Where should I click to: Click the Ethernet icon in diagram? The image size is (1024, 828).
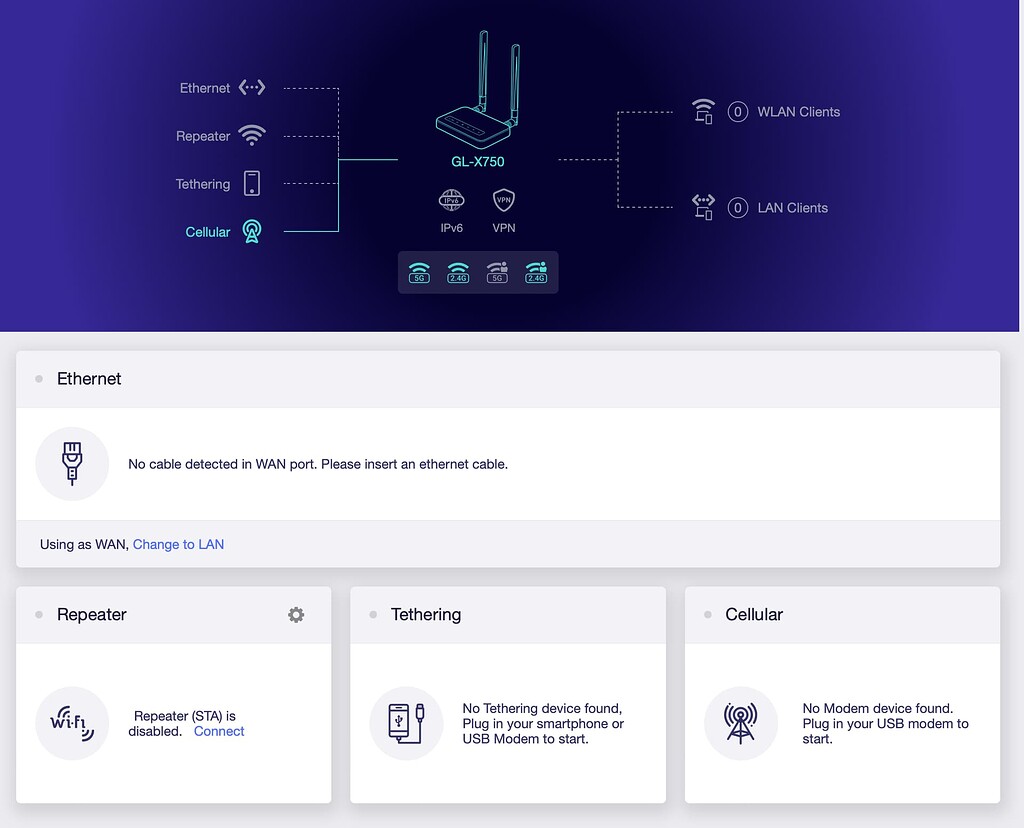click(252, 88)
